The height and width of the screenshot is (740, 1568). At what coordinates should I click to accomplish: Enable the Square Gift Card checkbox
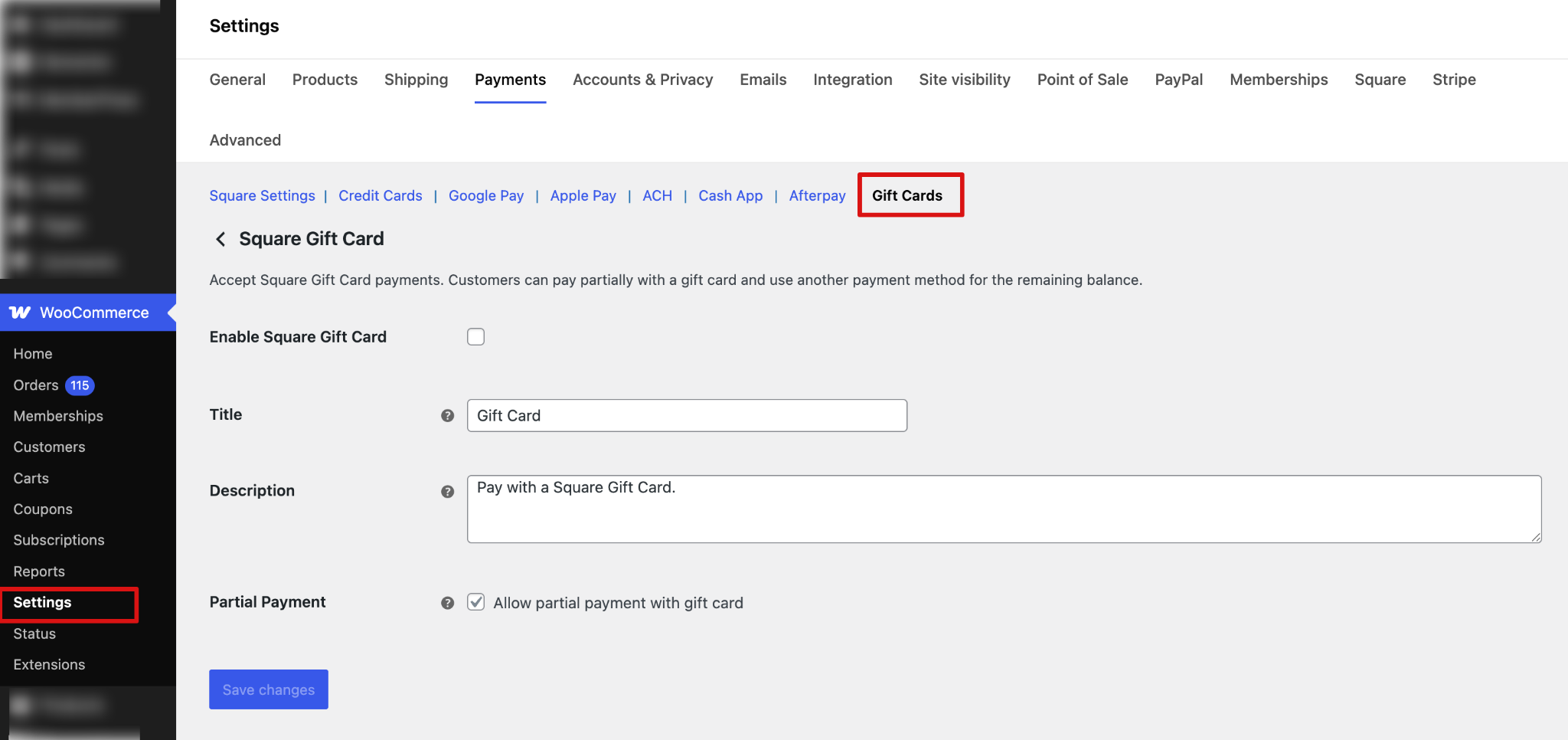pos(475,336)
